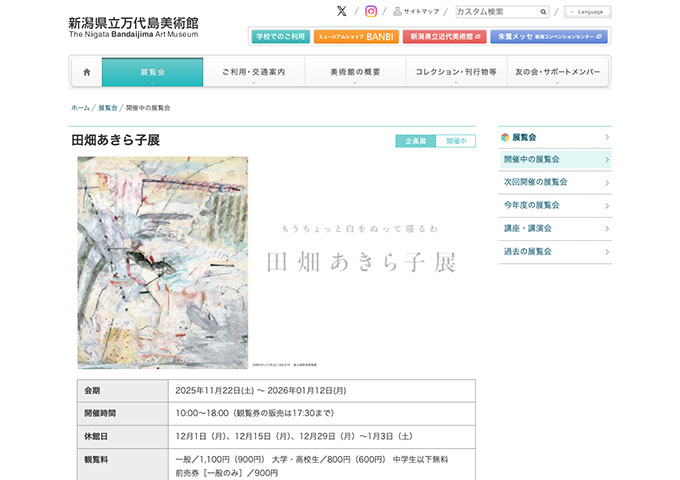Open the X (Twitter) social icon
The width and height of the screenshot is (680, 480).
[x=342, y=11]
